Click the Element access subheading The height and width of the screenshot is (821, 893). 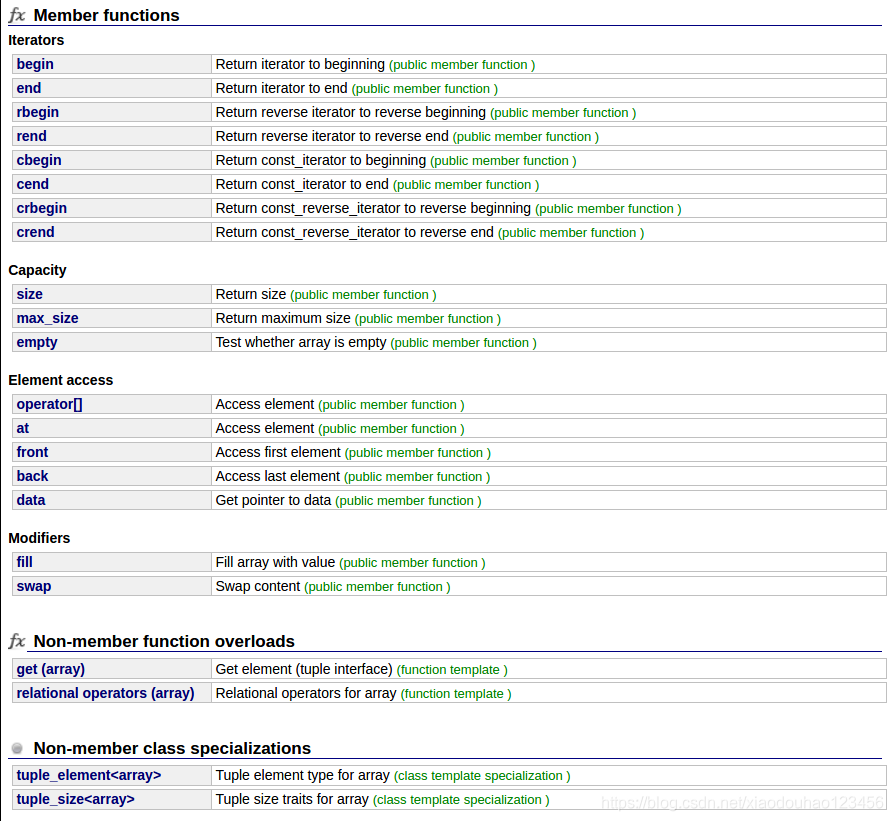point(60,380)
